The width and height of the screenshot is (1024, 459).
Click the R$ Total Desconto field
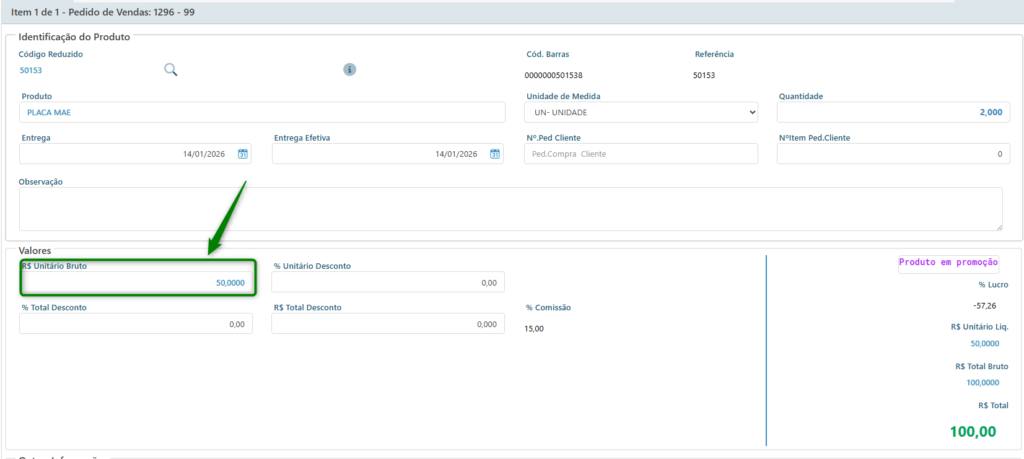(388, 324)
